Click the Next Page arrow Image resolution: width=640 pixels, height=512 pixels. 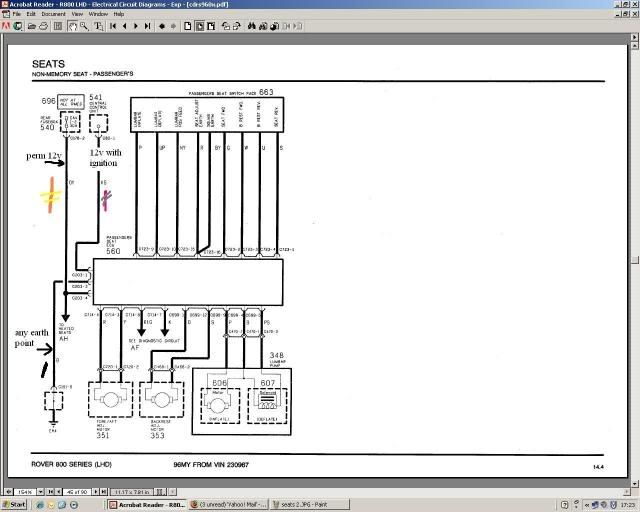click(136, 26)
